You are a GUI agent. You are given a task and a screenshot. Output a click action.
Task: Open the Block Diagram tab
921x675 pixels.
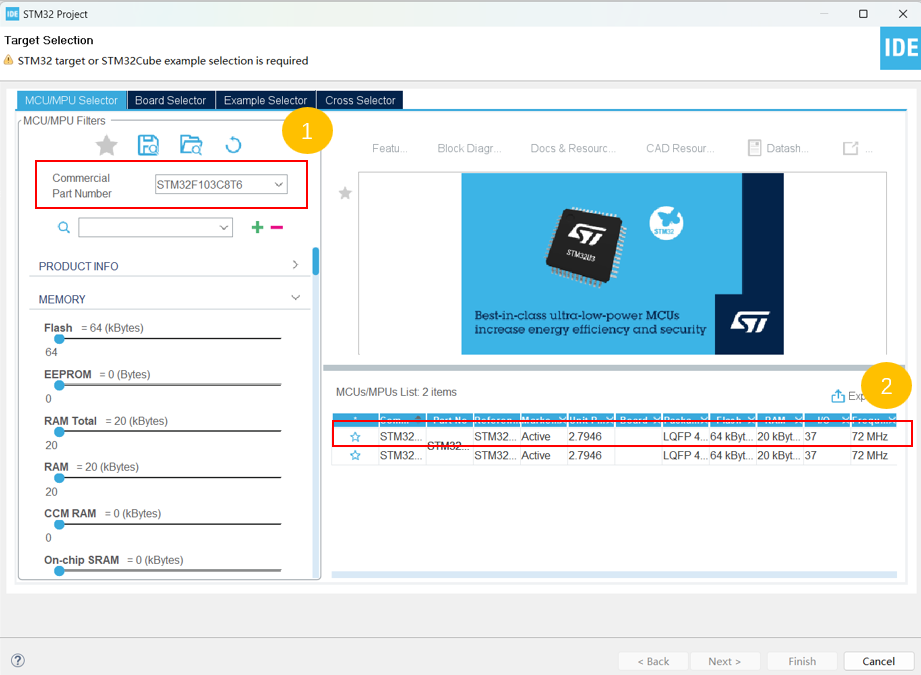pos(469,149)
